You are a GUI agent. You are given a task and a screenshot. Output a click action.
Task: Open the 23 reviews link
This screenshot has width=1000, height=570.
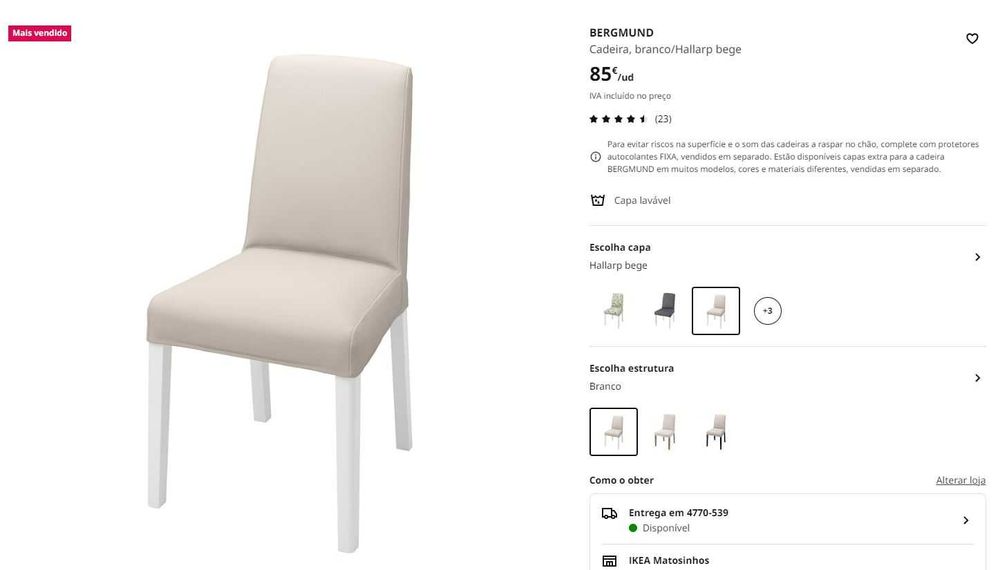pyautogui.click(x=663, y=119)
